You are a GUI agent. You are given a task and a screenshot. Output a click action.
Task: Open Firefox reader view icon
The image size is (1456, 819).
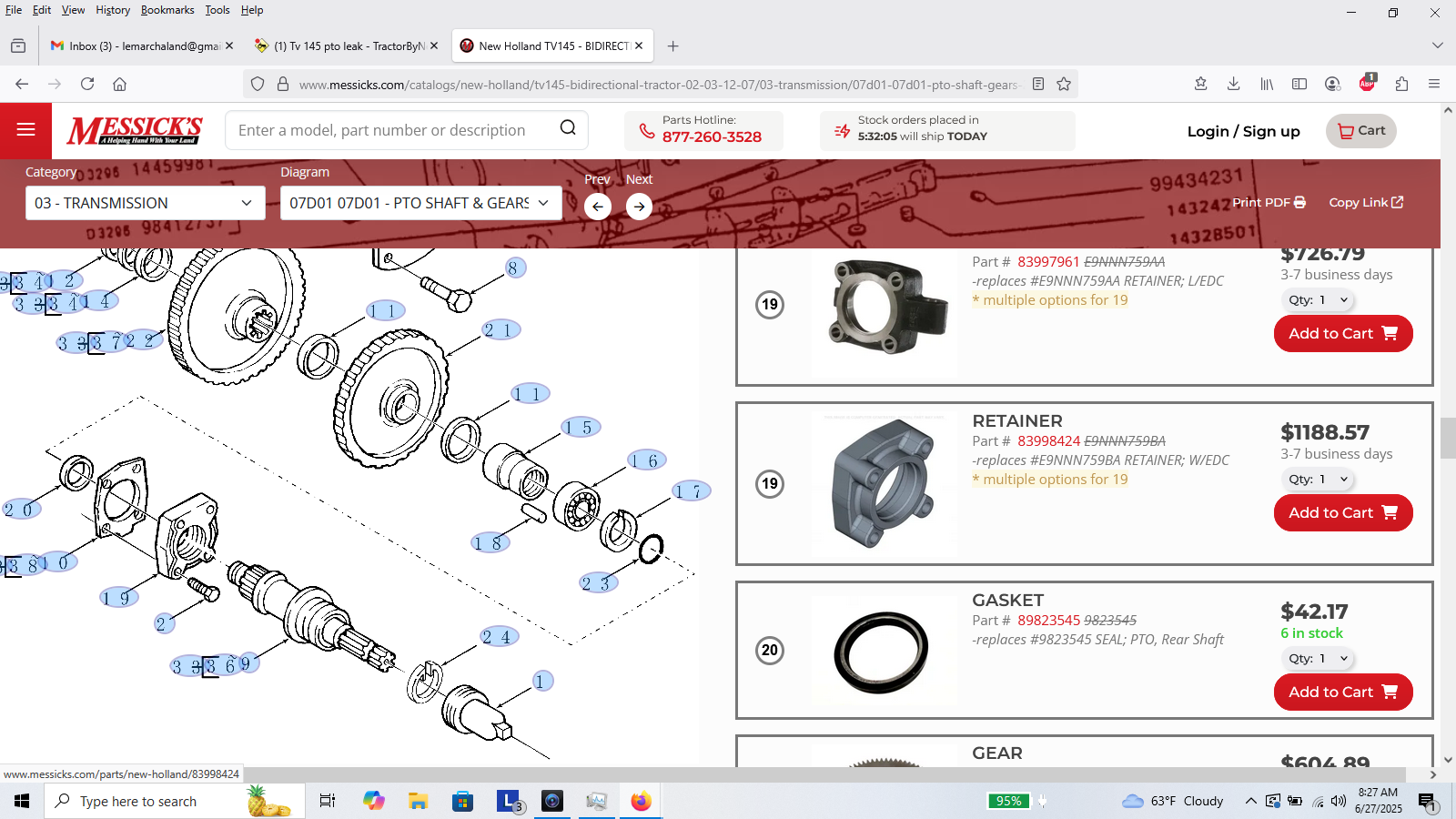pos(1038,84)
